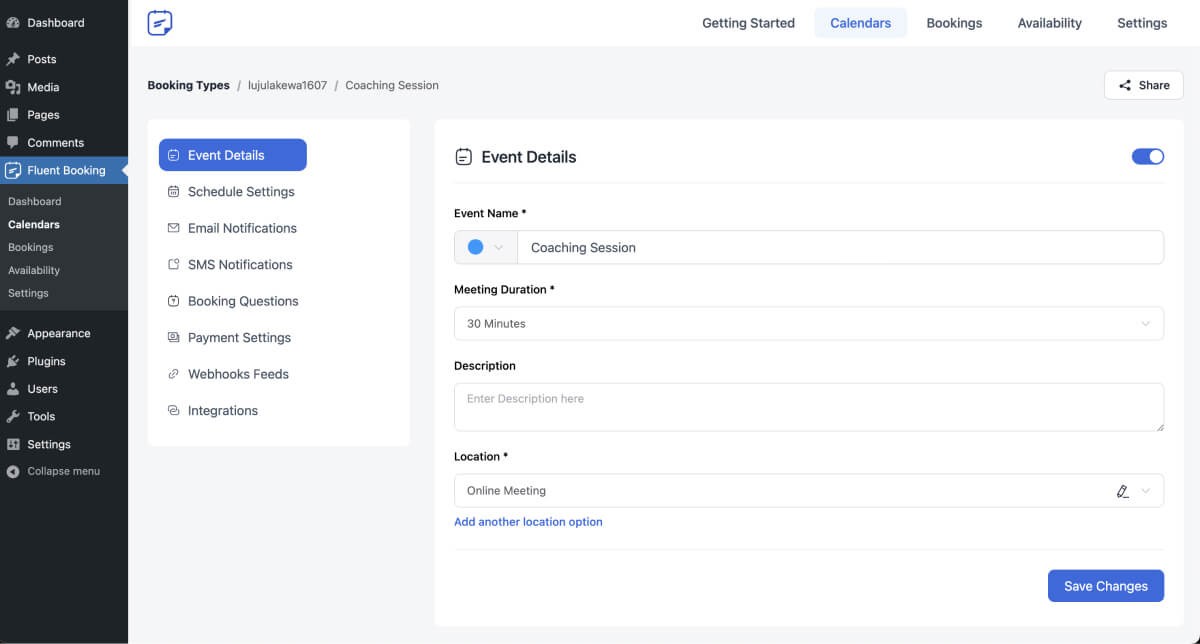Click the Dashboard gauge icon in WordPress sidebar
This screenshot has height=644, width=1200.
[13, 23]
